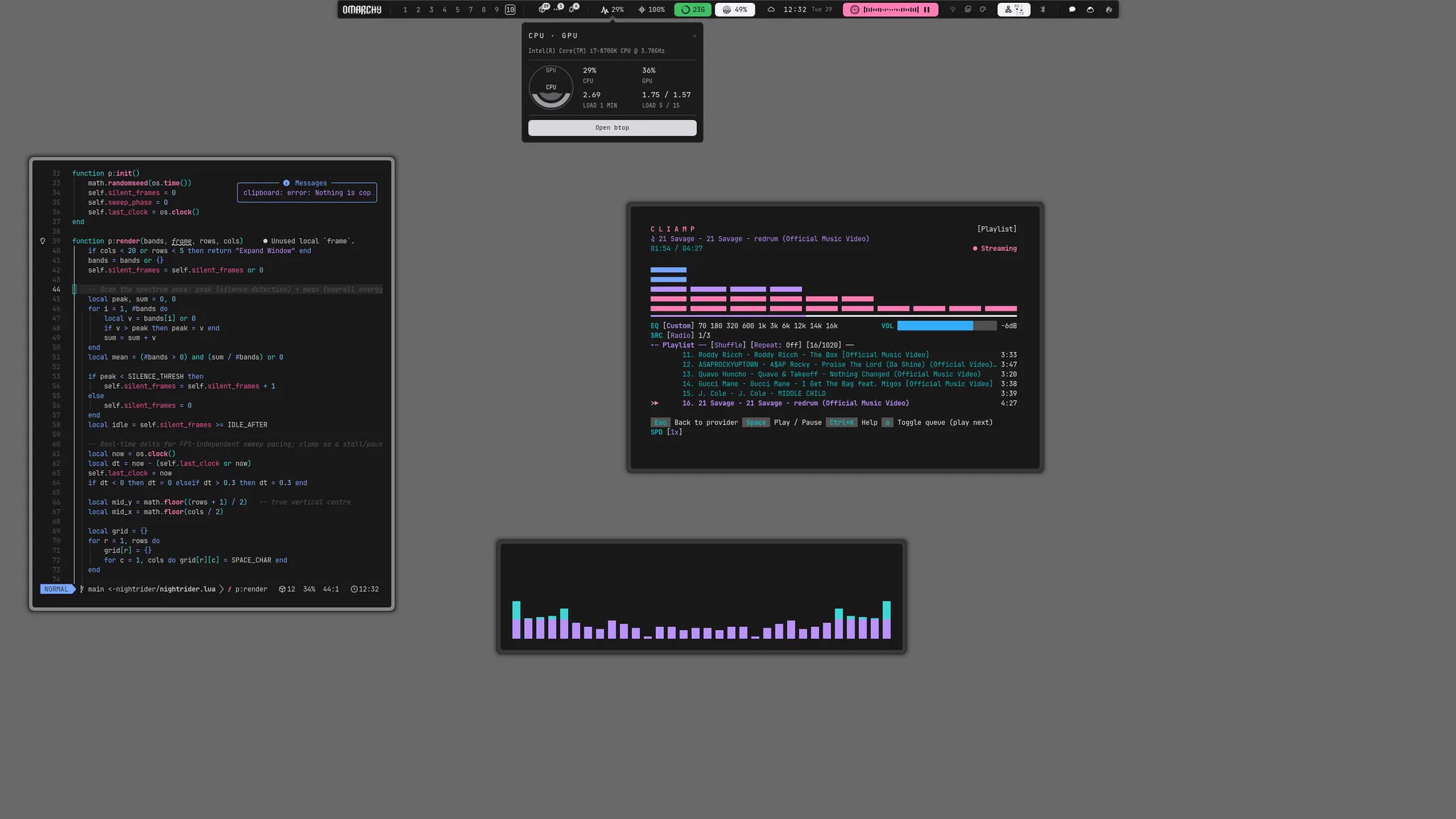Image resolution: width=1456 pixels, height=819 pixels.
Task: Close the CPU · GPU popup
Action: coord(694,36)
